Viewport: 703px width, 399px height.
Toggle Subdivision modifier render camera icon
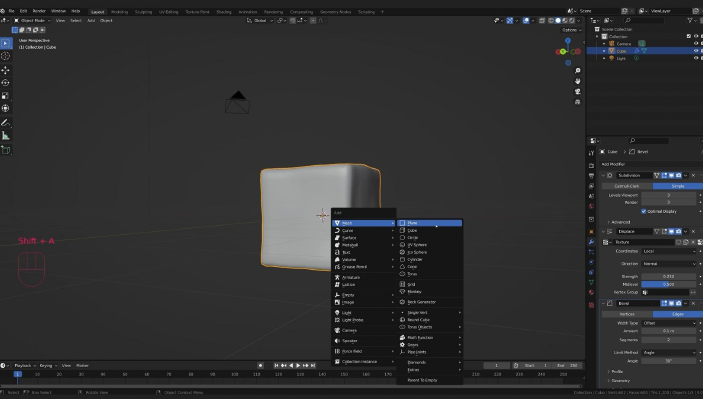tap(679, 175)
